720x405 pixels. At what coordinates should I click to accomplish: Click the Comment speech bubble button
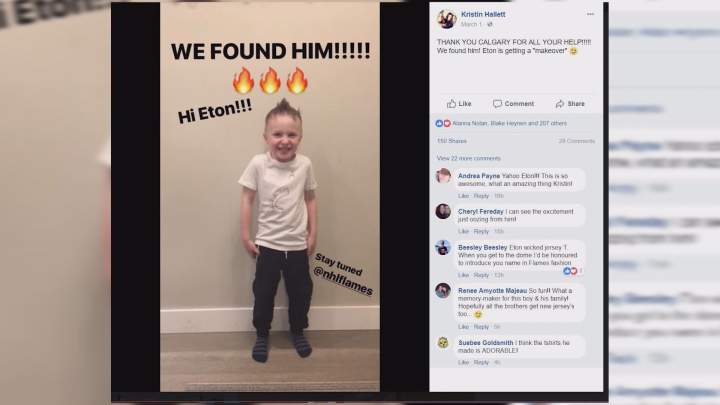(x=513, y=104)
